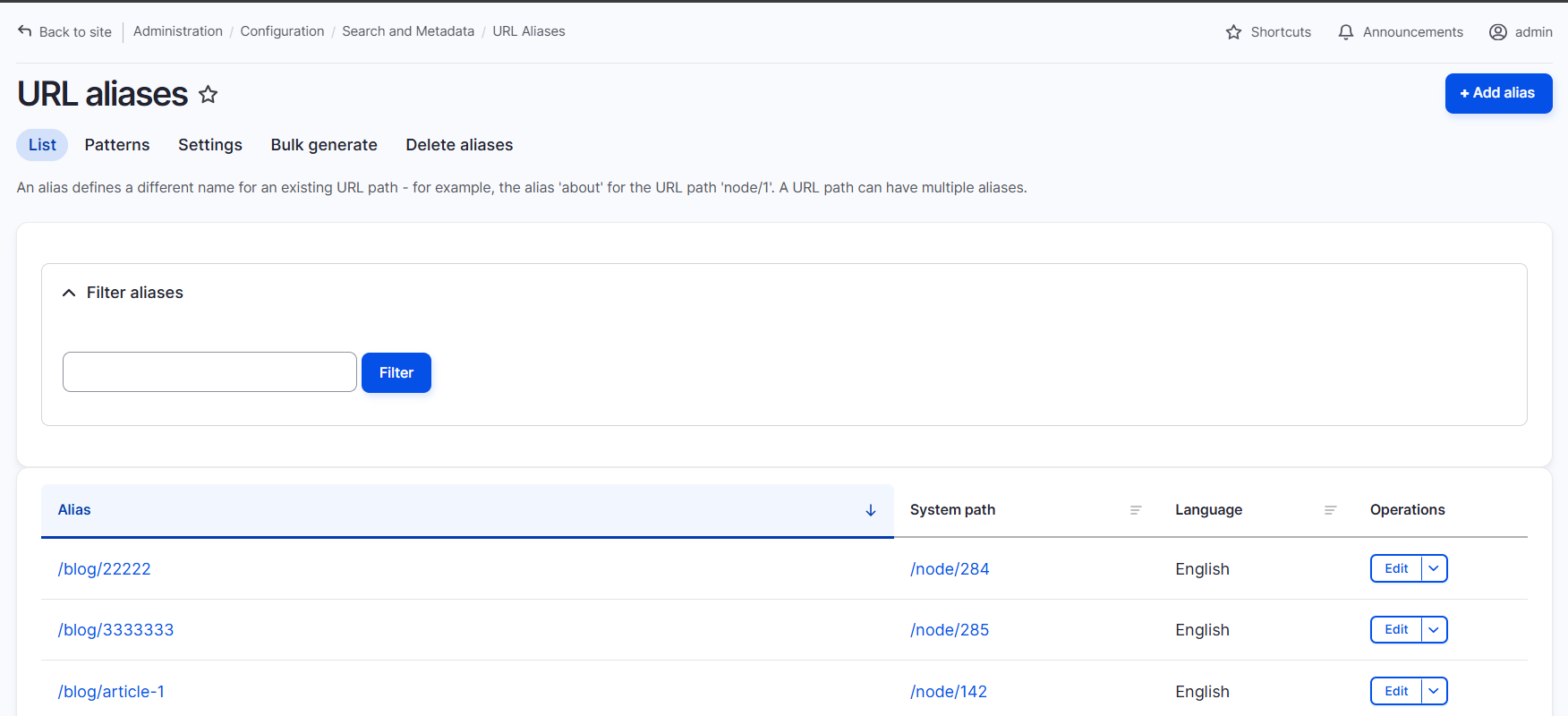Open system path /node/142
Screen dimensions: 1568x716
[x=949, y=692]
